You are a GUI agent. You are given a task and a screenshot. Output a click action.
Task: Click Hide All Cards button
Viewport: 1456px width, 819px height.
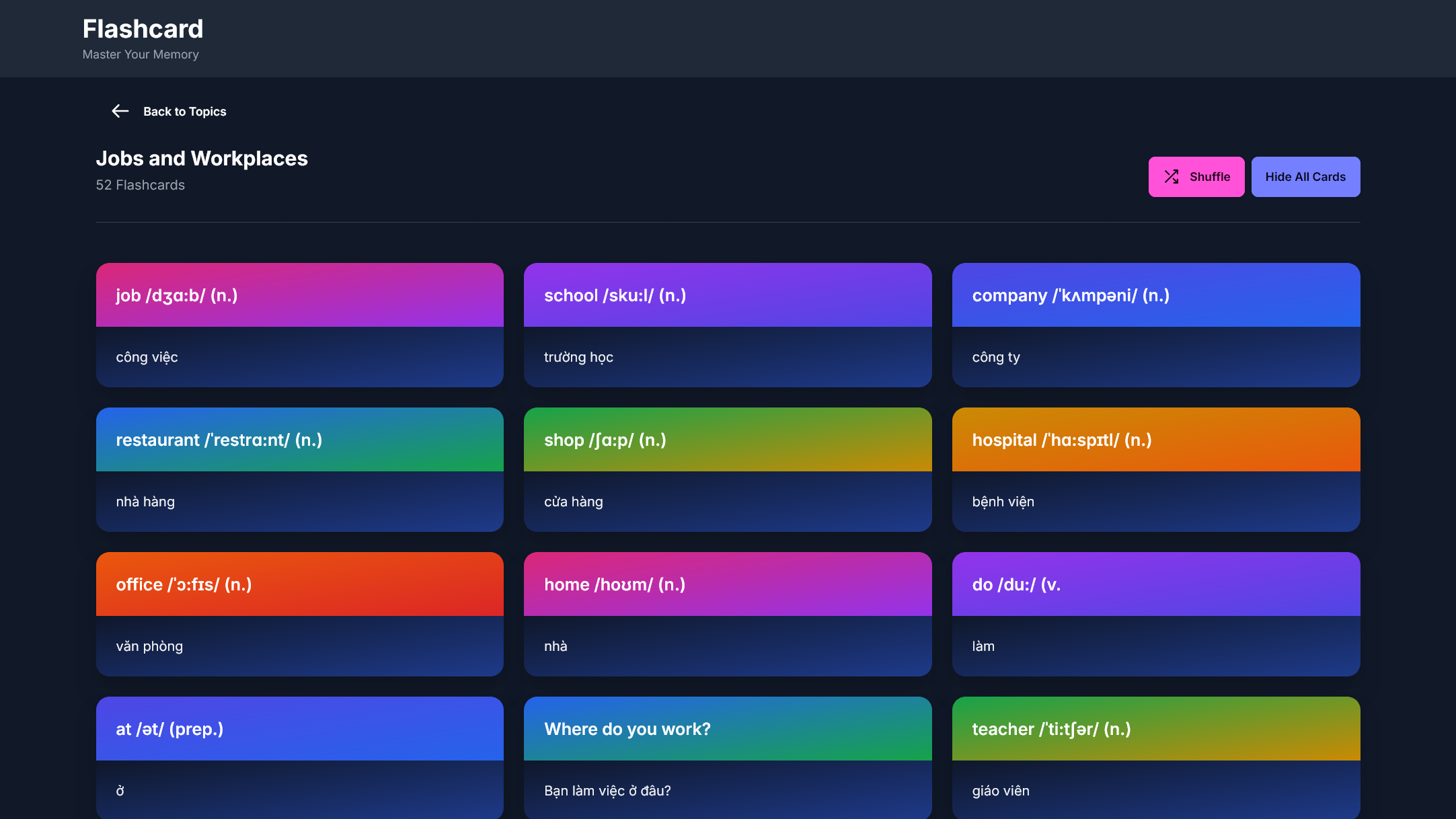[1305, 177]
